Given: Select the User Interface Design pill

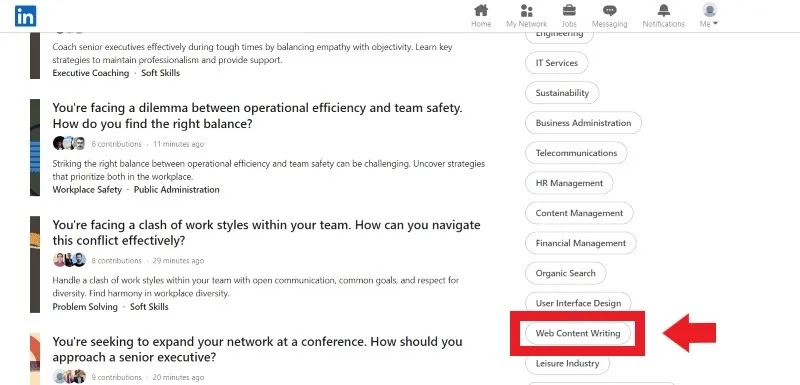Looking at the screenshot, I should coord(578,303).
